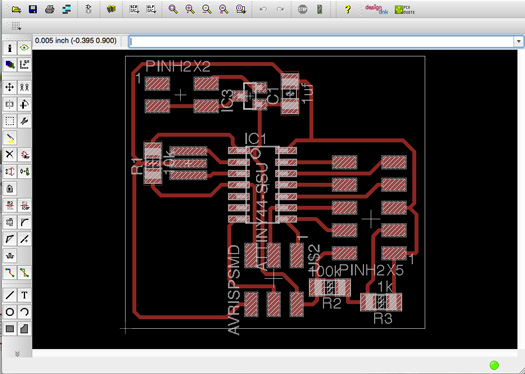Viewport: 525px width, 374px height.
Task: Select the Pinswap tool
Action: click(x=10, y=171)
